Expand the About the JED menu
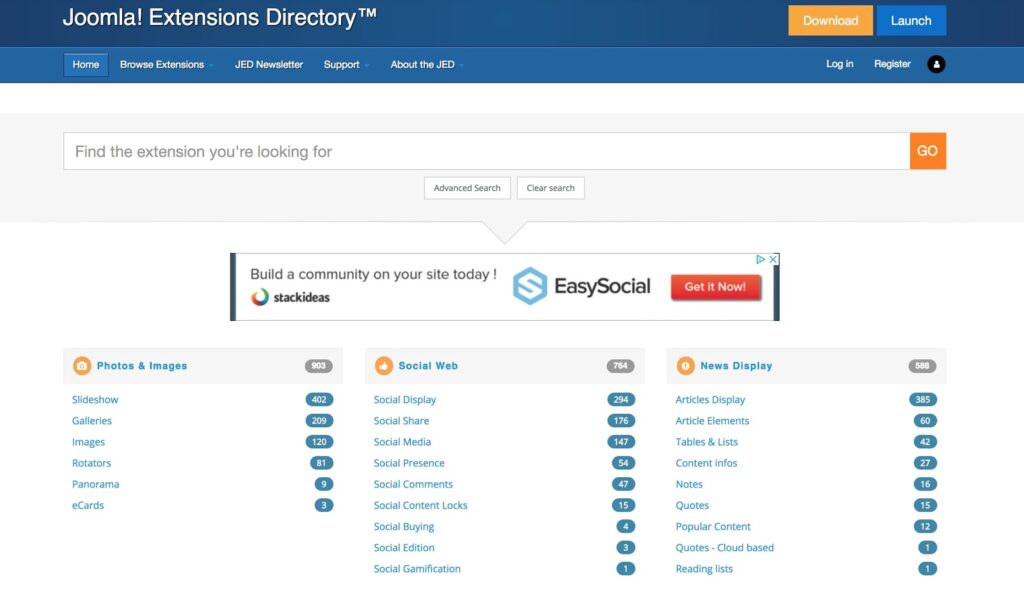This screenshot has height=595, width=1024. pyautogui.click(x=427, y=65)
